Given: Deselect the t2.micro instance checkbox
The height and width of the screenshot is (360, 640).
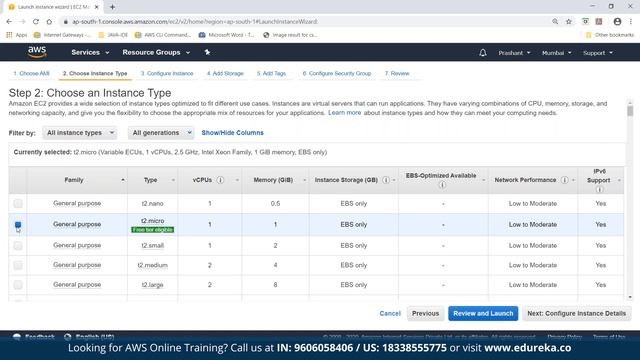Looking at the screenshot, I should coord(18,224).
